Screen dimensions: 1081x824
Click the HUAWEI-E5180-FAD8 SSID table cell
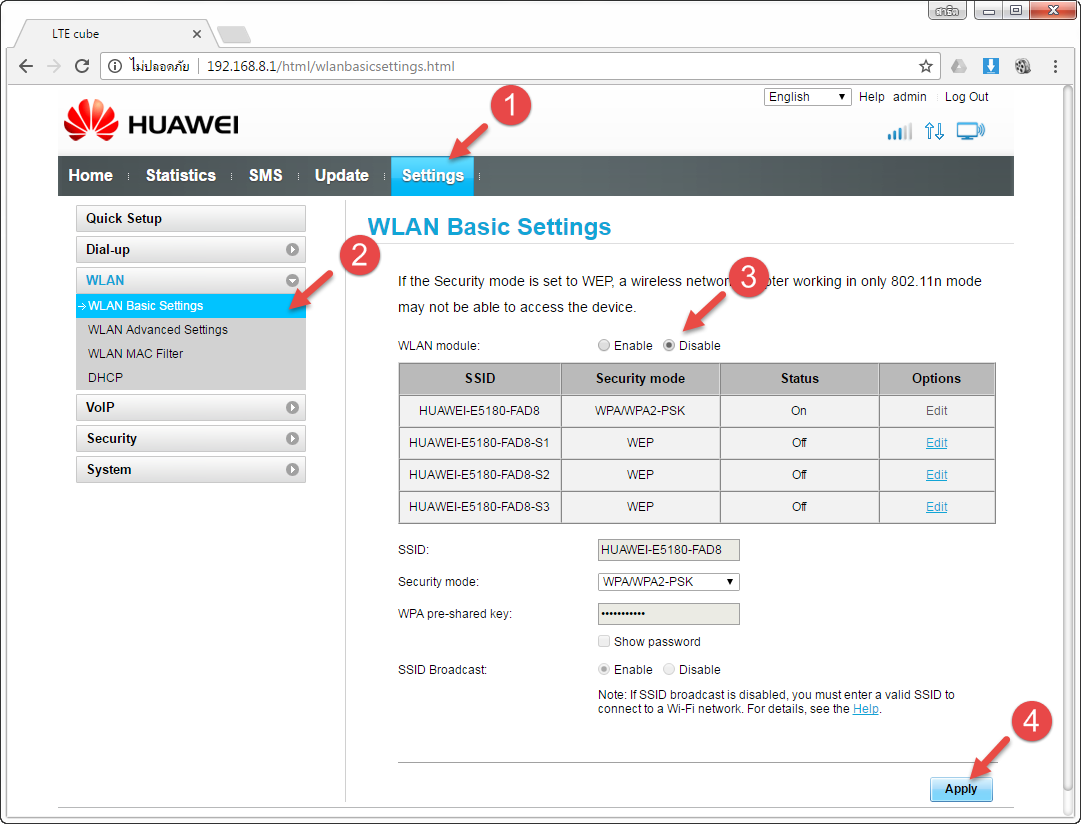tap(480, 411)
